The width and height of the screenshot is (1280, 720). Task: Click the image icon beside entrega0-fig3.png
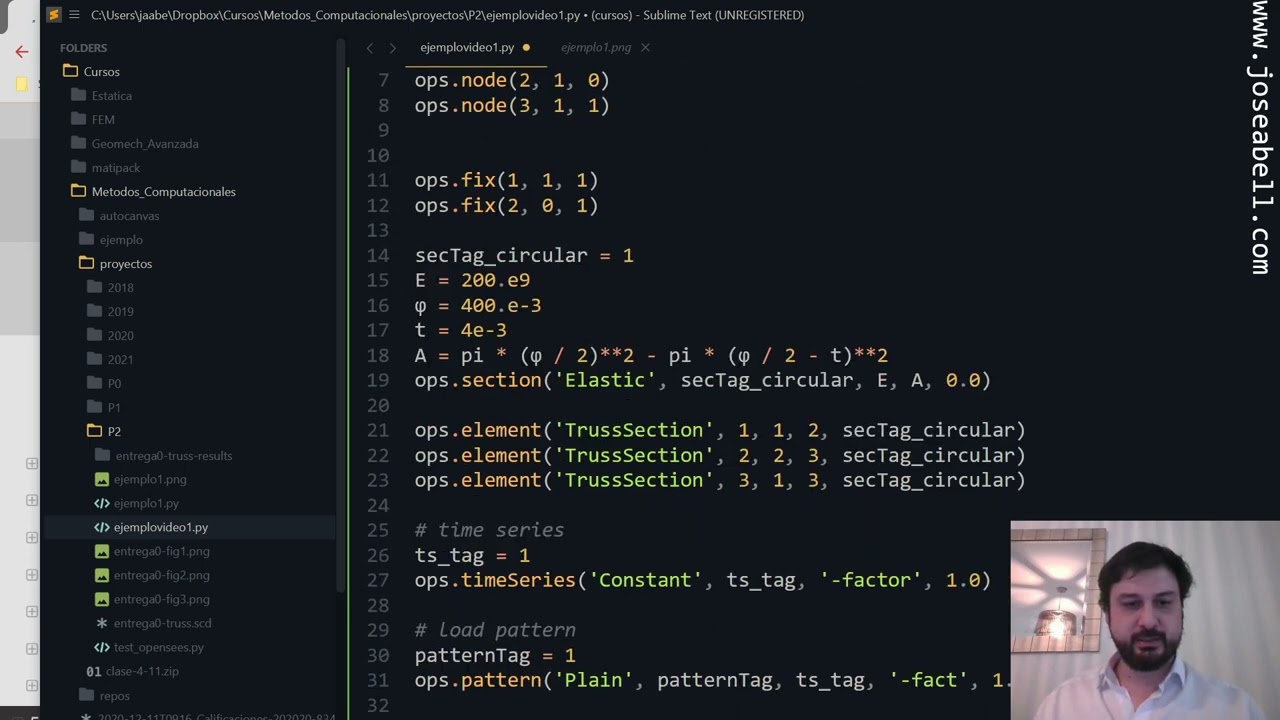(101, 600)
